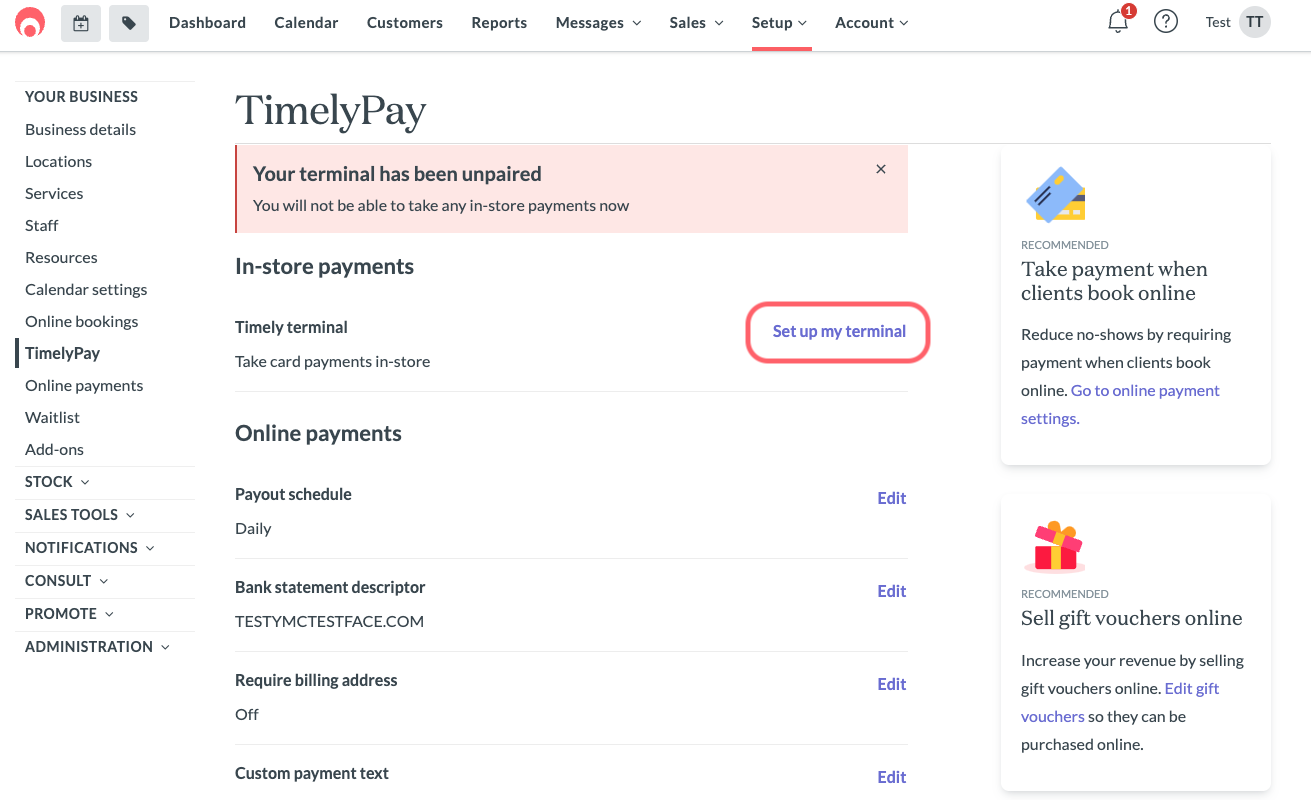Open the Calendar page

click(x=306, y=22)
